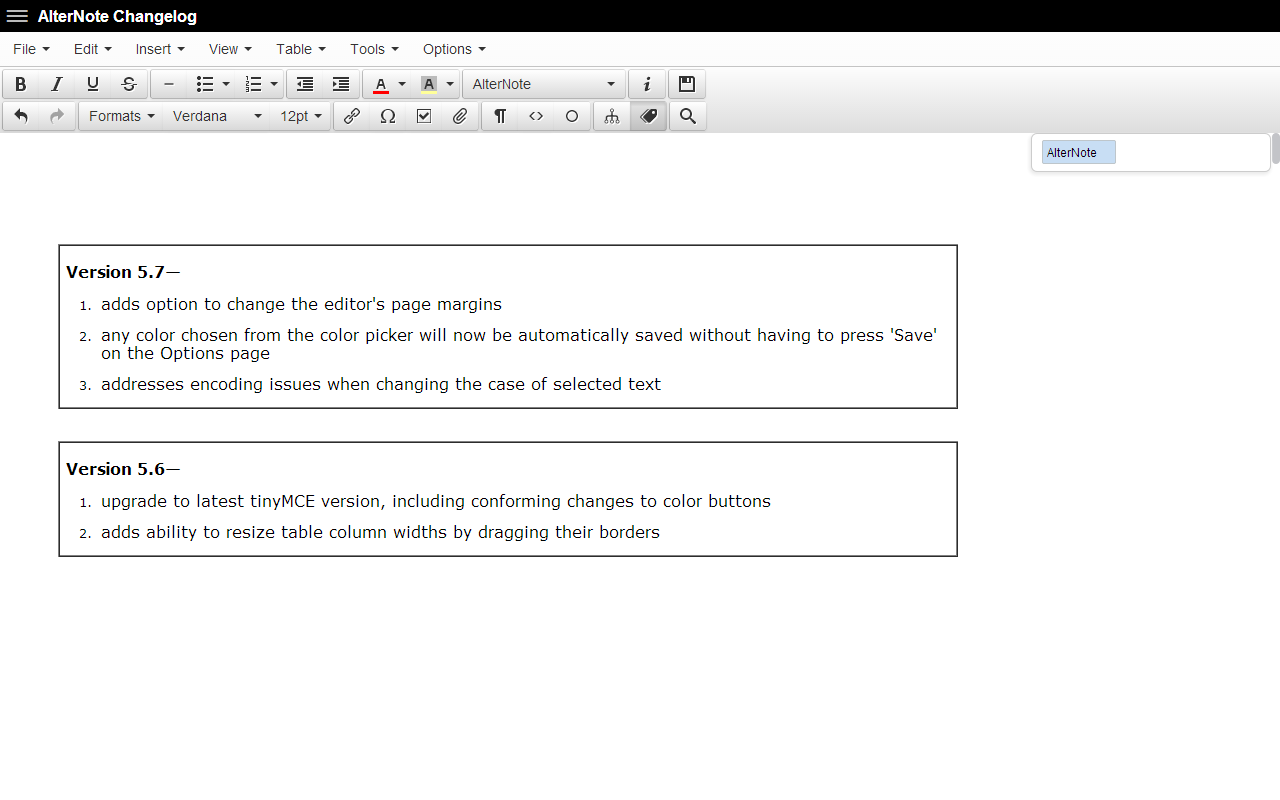Click the AlterNote tag chip
Image resolution: width=1280 pixels, height=800 pixels.
click(x=1078, y=152)
